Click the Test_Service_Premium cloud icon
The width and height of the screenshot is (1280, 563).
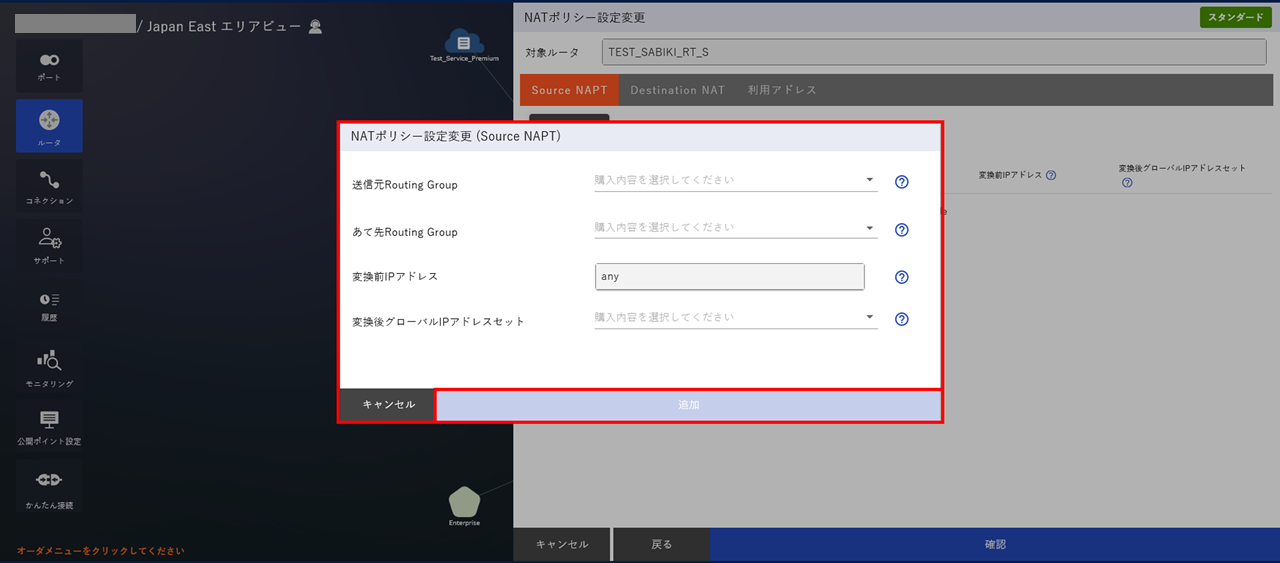(463, 43)
